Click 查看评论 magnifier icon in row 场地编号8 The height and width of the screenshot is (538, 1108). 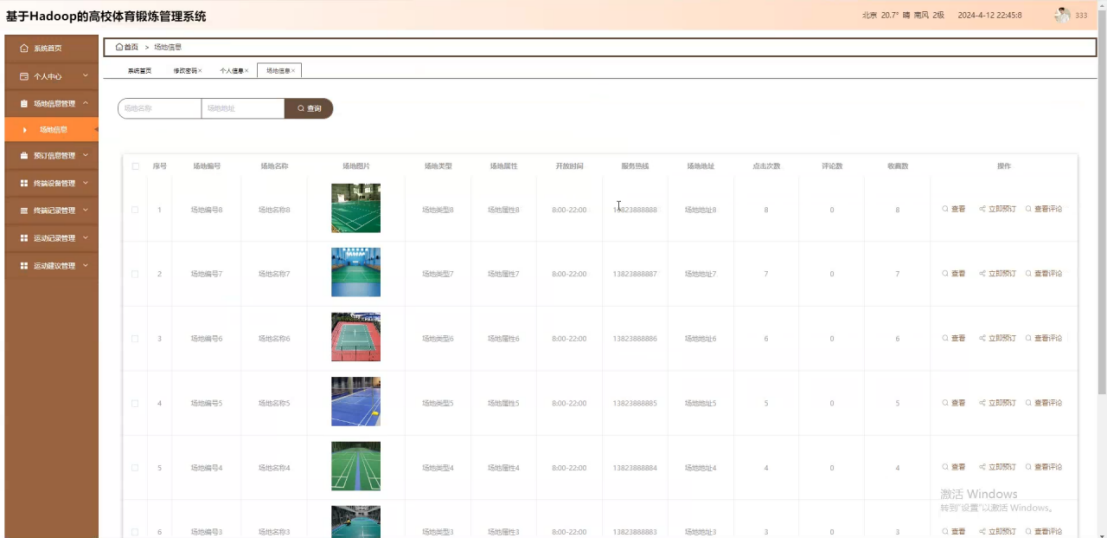point(1029,209)
